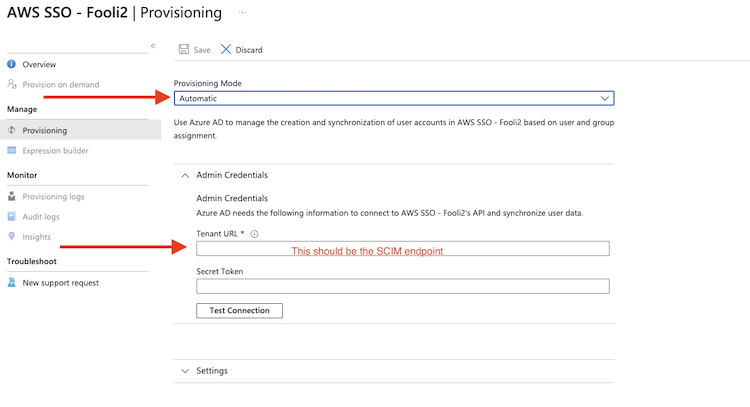Click the Provisioning Mode label
Image resolution: width=750 pixels, height=407 pixels.
click(x=208, y=83)
